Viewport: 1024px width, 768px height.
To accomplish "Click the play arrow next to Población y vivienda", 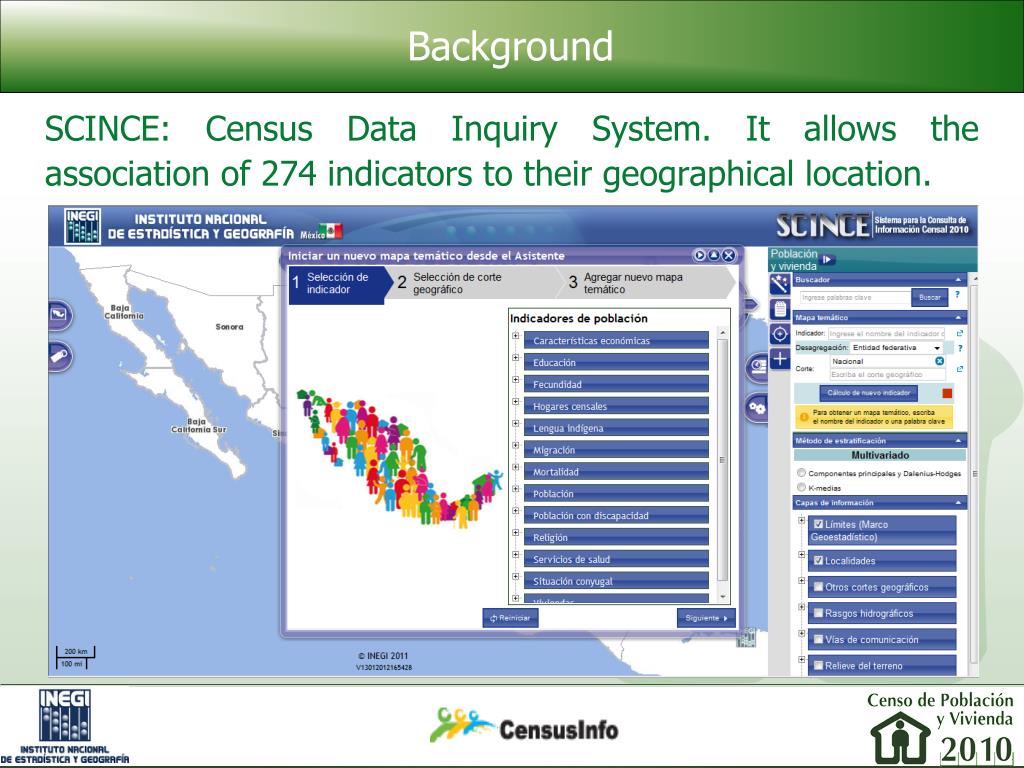I will pyautogui.click(x=827, y=259).
